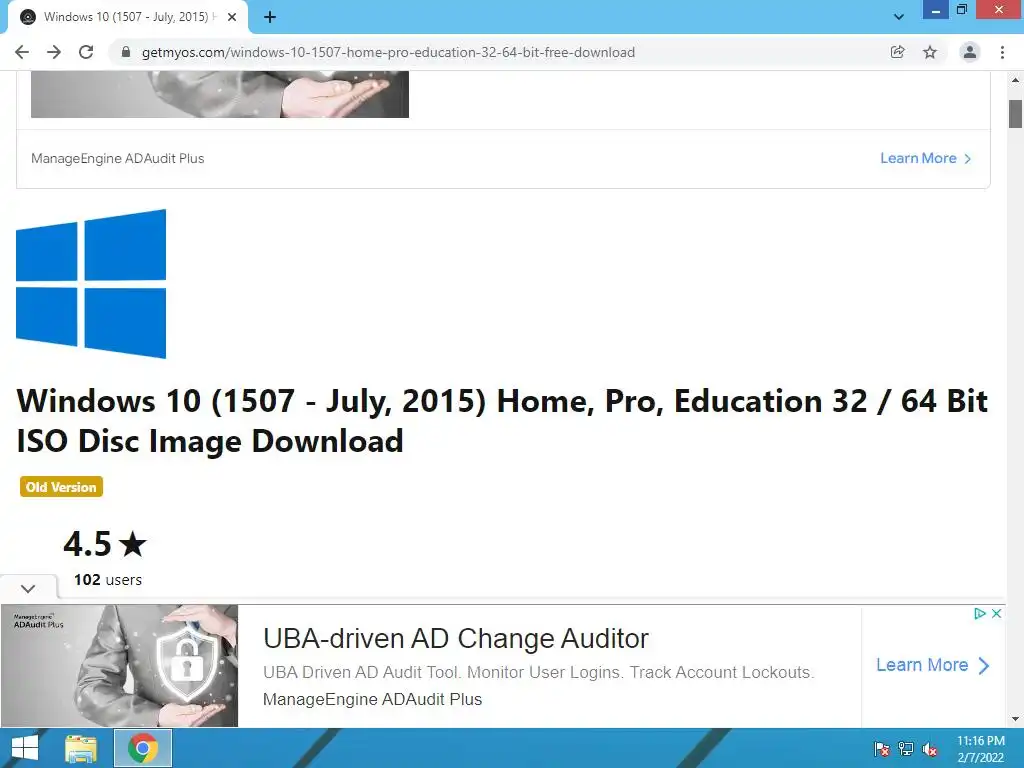Screen dimensions: 1024x768
Task: Collapse the bottom ad with the chevron
Action: pos(28,588)
